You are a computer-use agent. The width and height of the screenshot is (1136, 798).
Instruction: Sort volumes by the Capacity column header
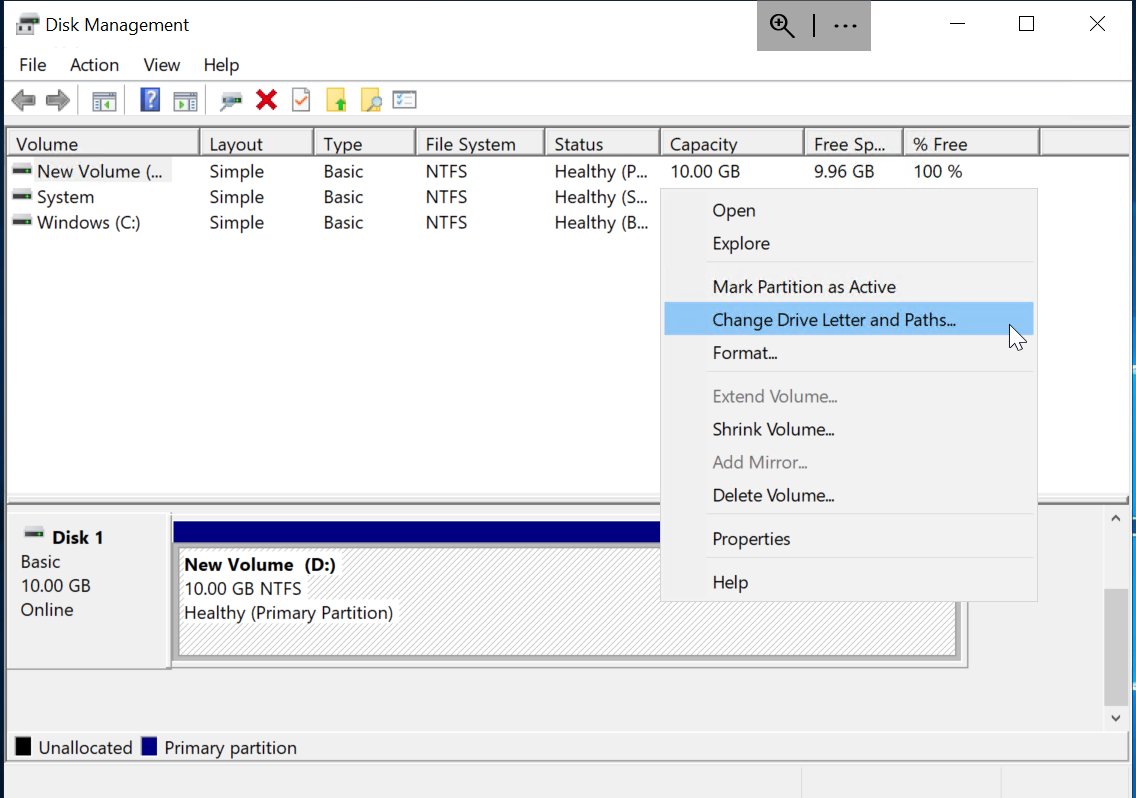(704, 141)
